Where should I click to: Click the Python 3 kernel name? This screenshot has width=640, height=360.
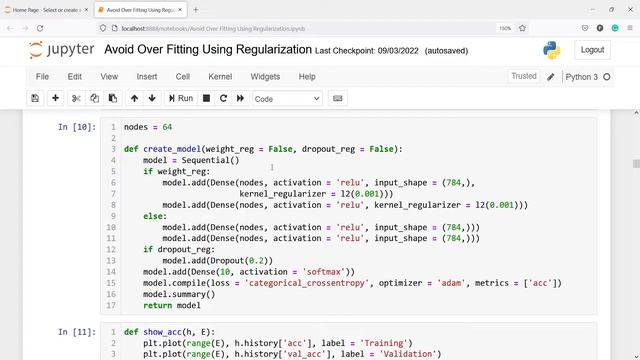[x=582, y=77]
